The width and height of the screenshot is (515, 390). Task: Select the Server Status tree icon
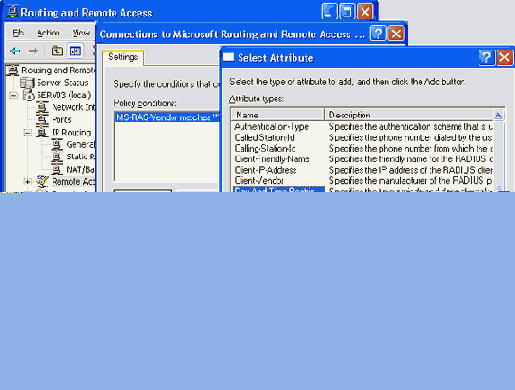[x=27, y=83]
